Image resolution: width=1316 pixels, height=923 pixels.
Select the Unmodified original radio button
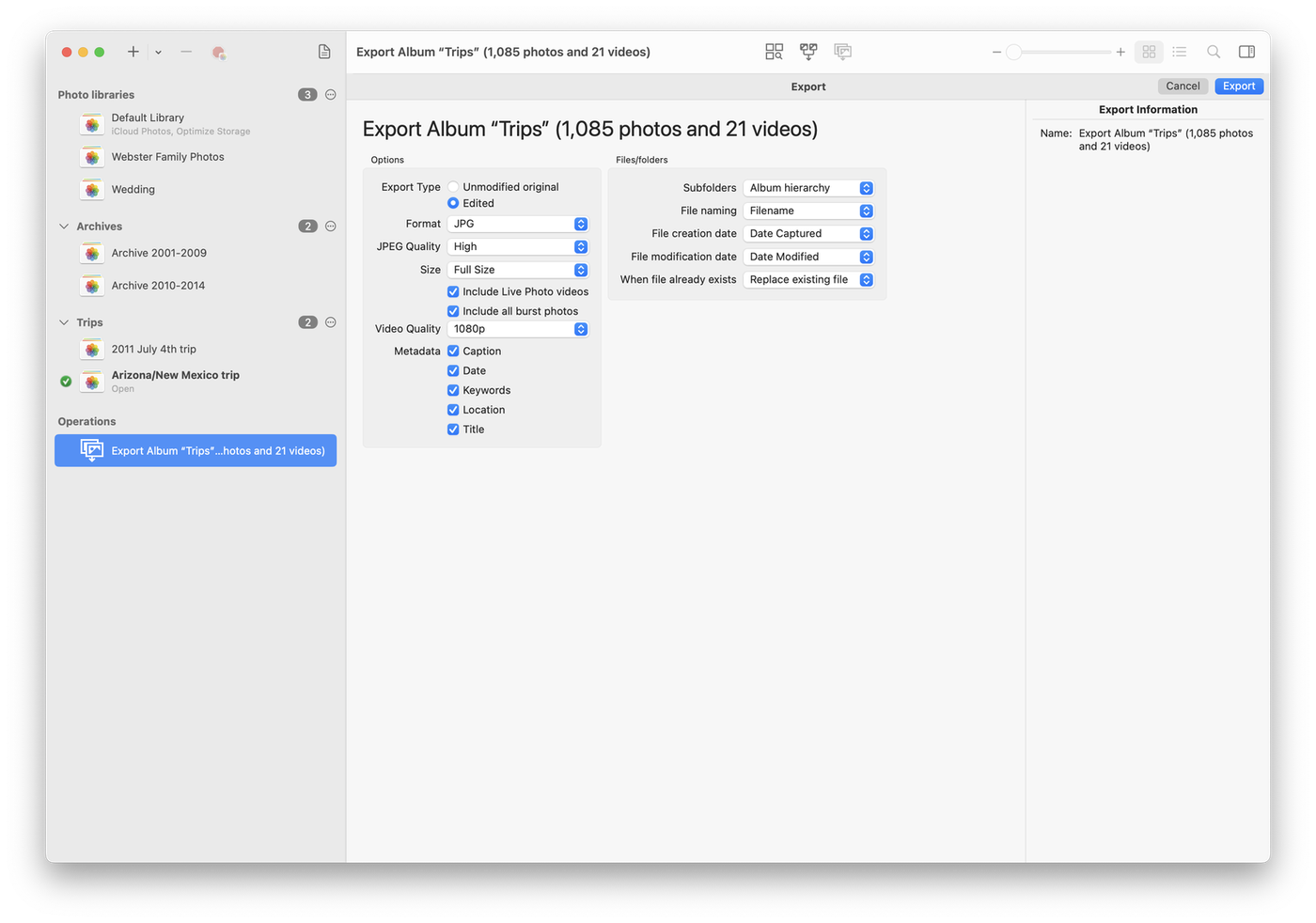[x=453, y=187]
